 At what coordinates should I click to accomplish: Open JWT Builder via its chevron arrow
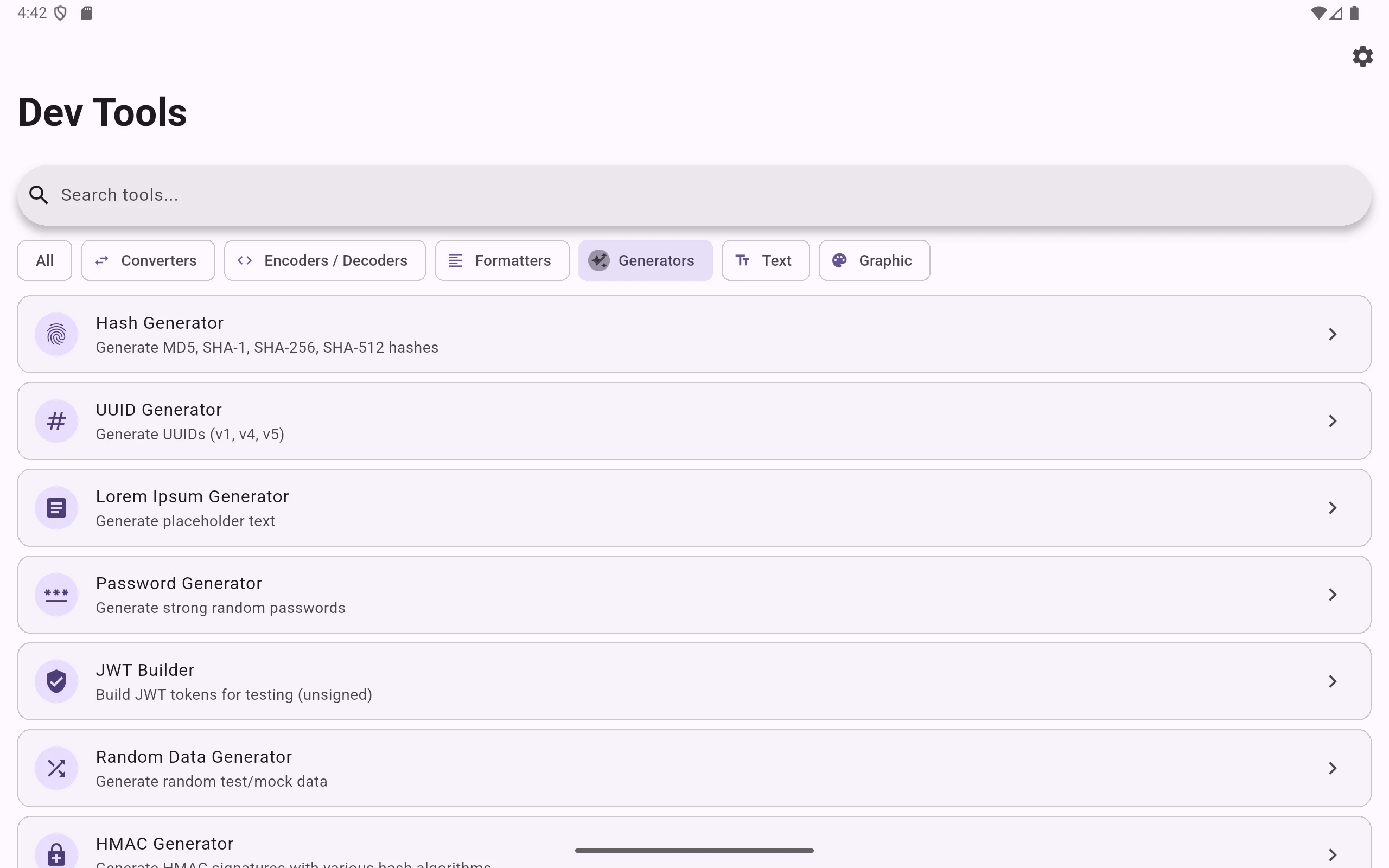1333,681
